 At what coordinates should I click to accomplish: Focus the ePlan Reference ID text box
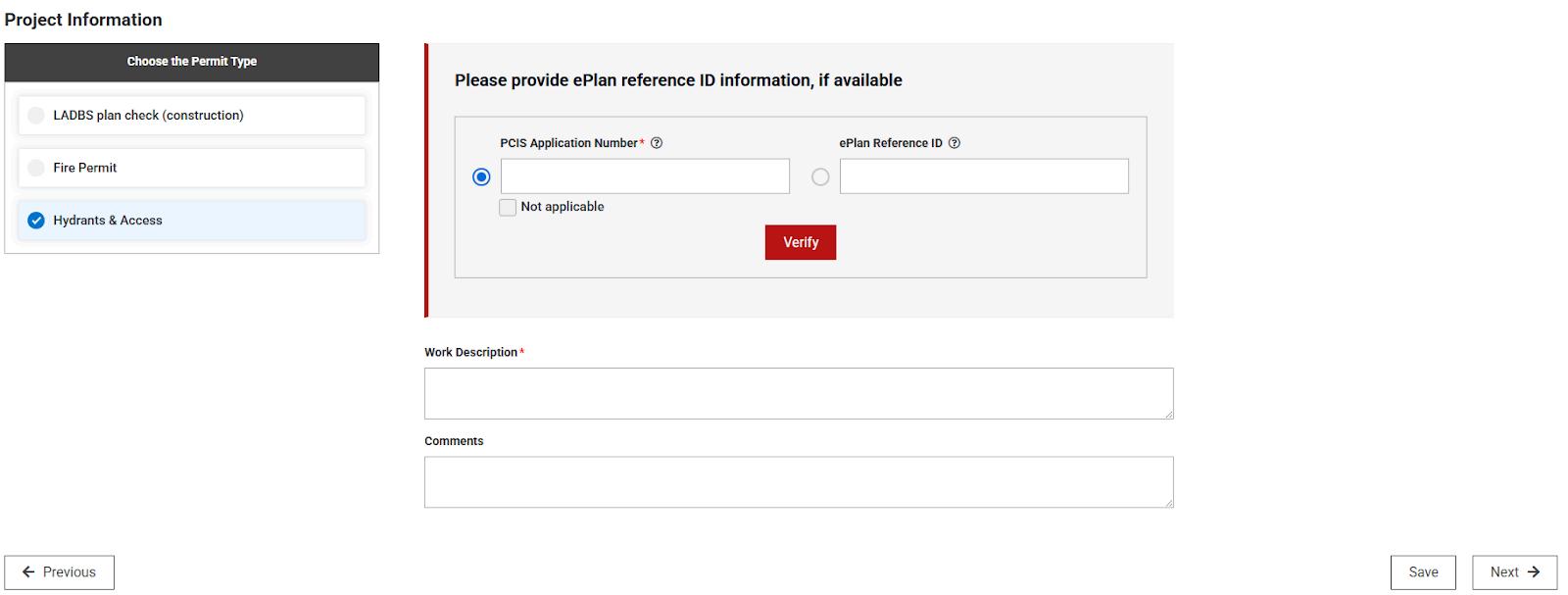pyautogui.click(x=984, y=176)
